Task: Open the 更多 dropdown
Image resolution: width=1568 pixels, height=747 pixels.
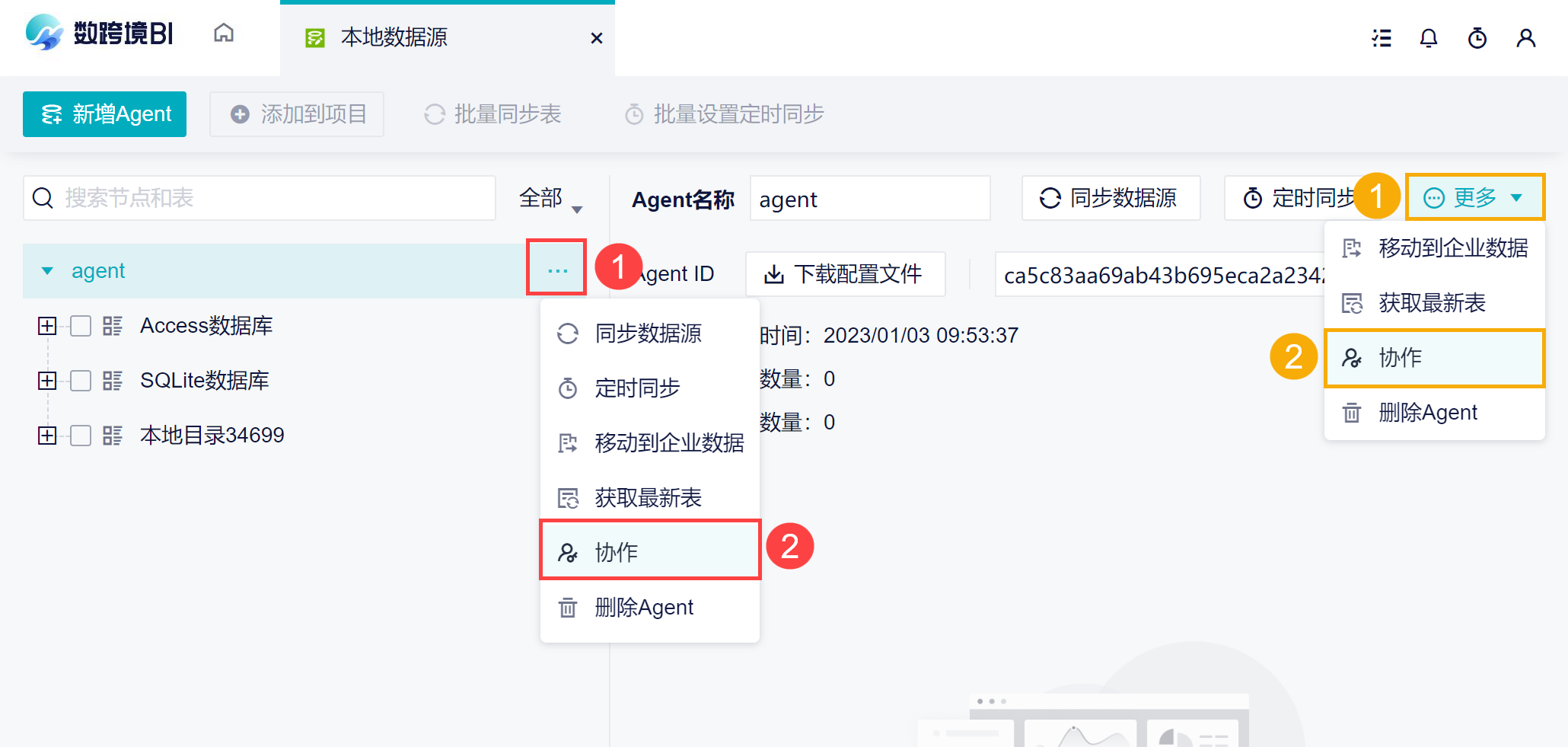Action: click(1474, 198)
